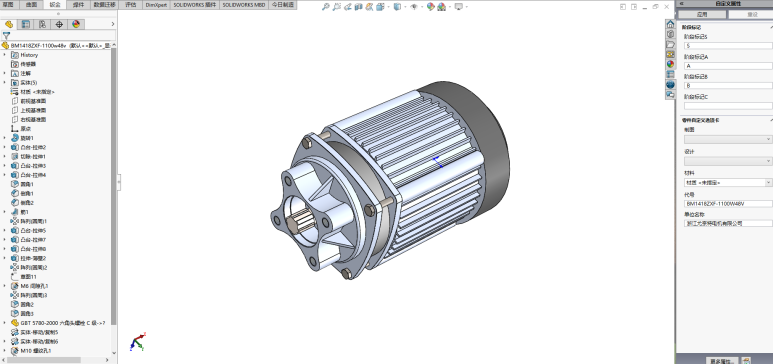Expand the 旋转1 revolve feature
This screenshot has width=773, height=364.
point(5,138)
